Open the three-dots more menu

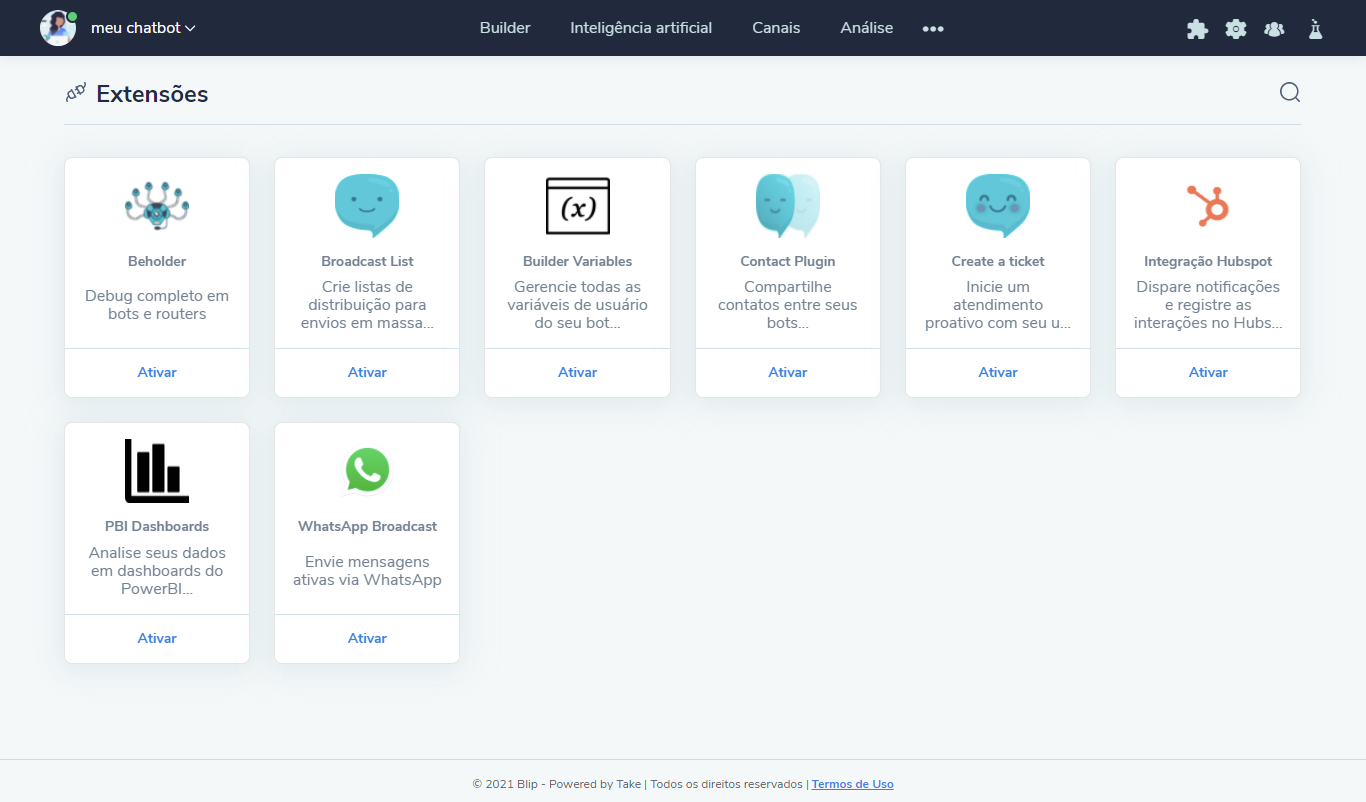933,29
